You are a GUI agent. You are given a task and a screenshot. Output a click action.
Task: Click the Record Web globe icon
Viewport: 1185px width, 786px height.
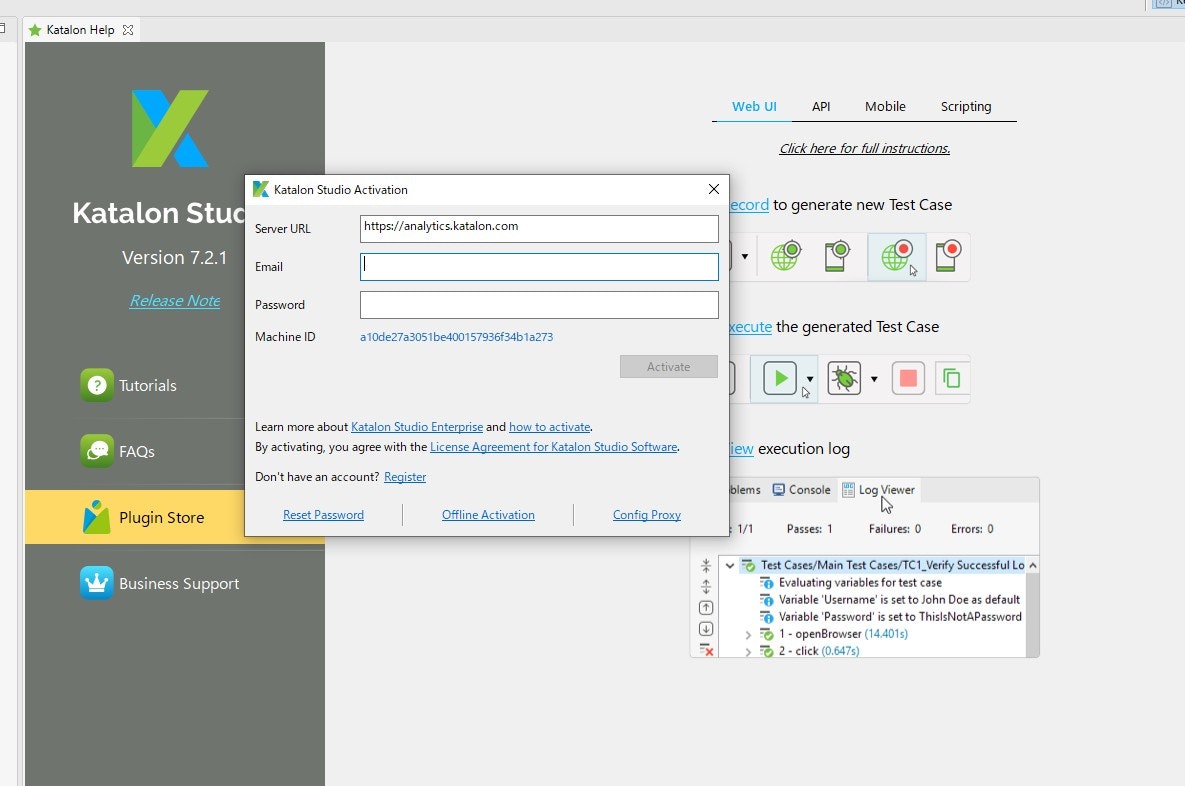tap(896, 256)
